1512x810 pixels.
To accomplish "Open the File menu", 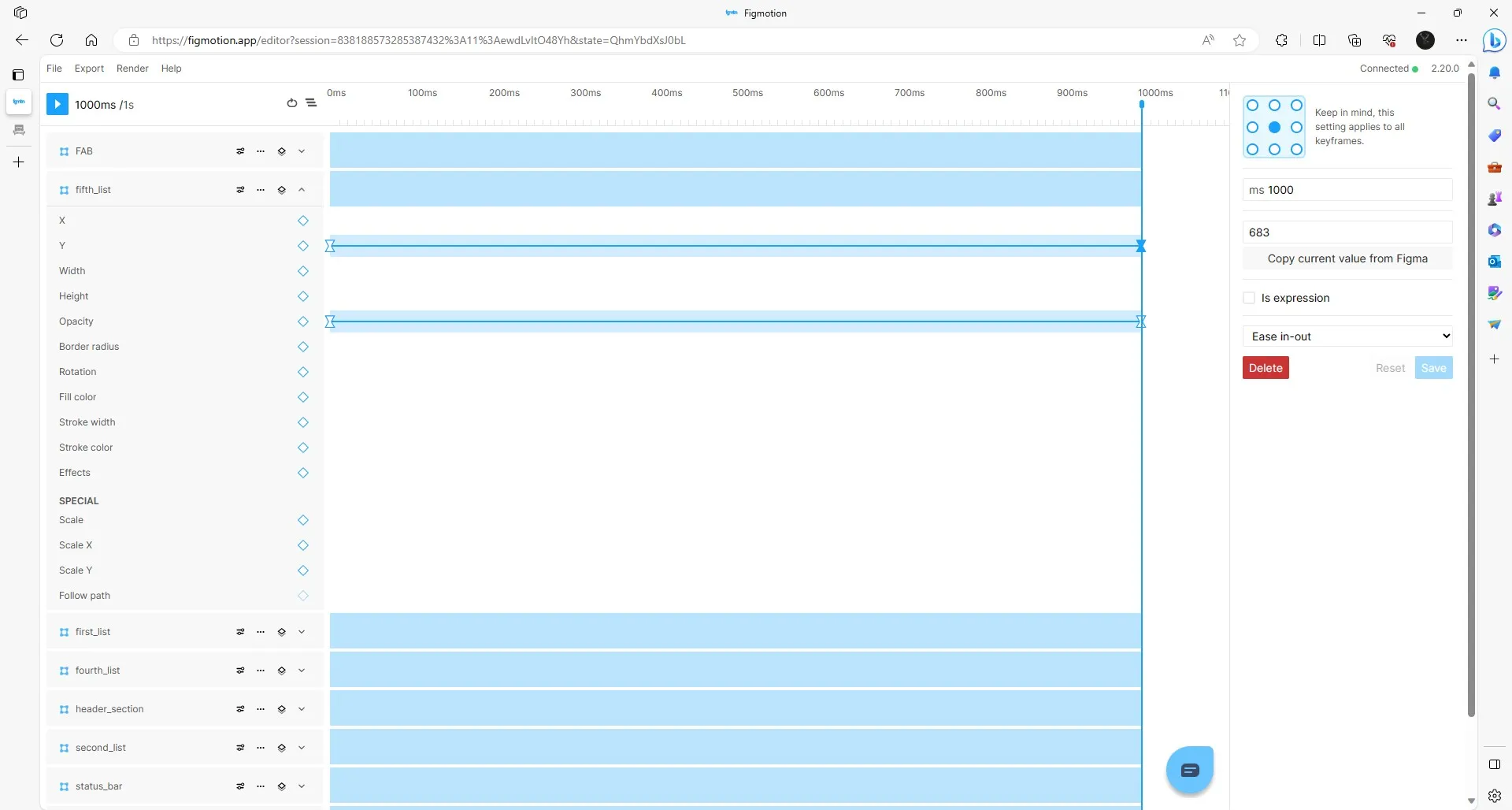I will coord(54,69).
